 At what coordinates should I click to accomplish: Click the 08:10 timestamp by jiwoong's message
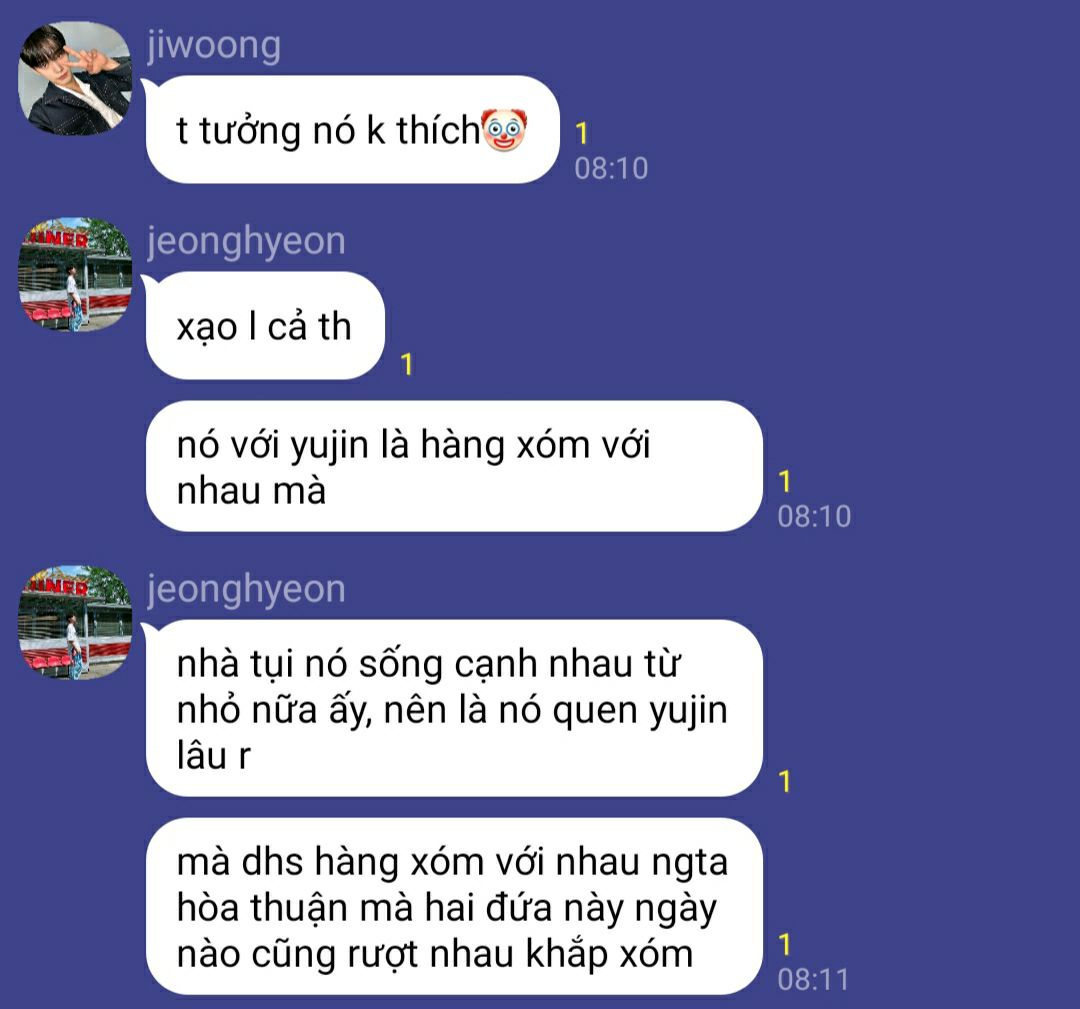612,169
